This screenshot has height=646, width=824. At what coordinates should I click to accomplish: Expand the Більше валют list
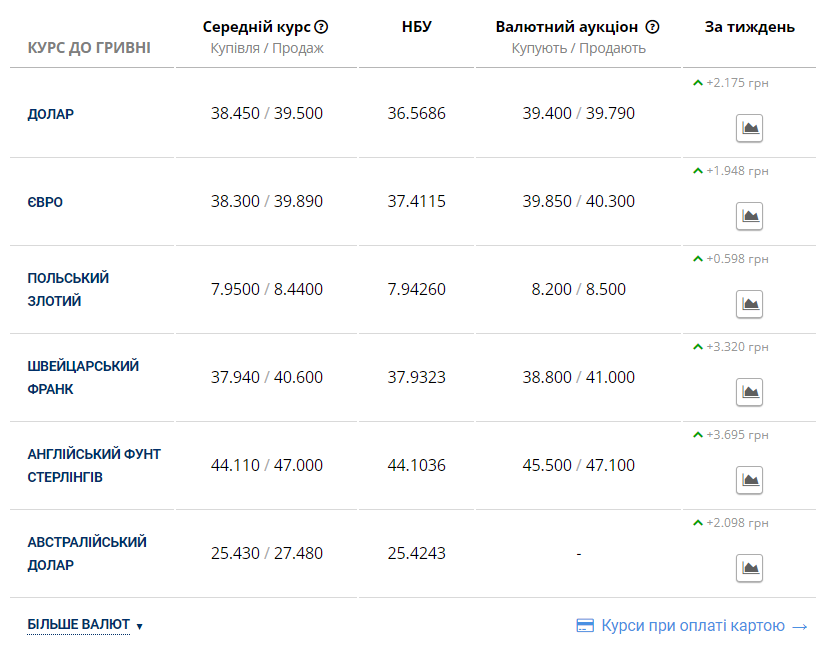[x=85, y=625]
